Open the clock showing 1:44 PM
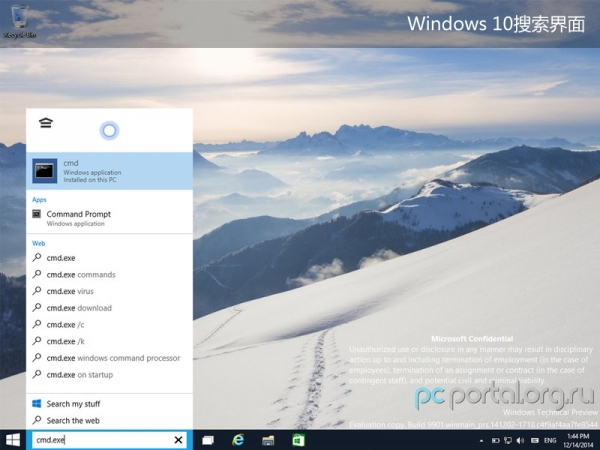The height and width of the screenshot is (450, 600). [x=578, y=440]
